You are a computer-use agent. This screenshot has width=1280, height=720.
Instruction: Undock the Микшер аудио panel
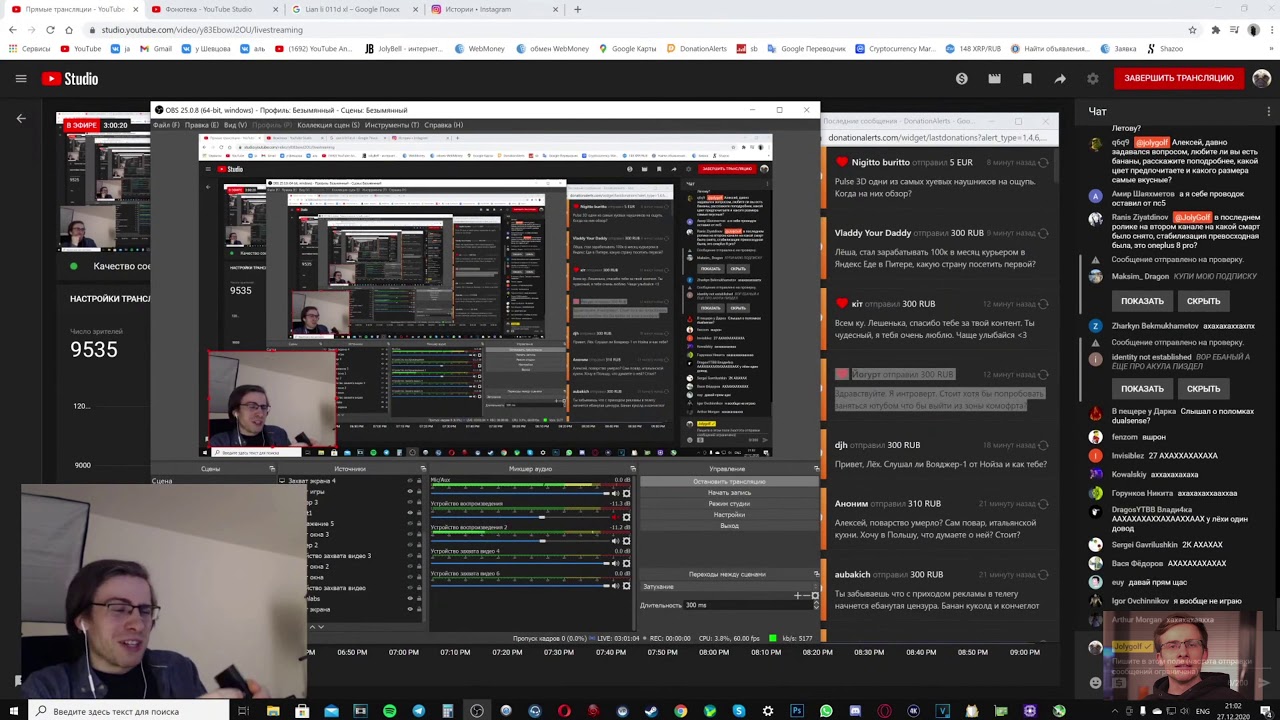tap(633, 469)
